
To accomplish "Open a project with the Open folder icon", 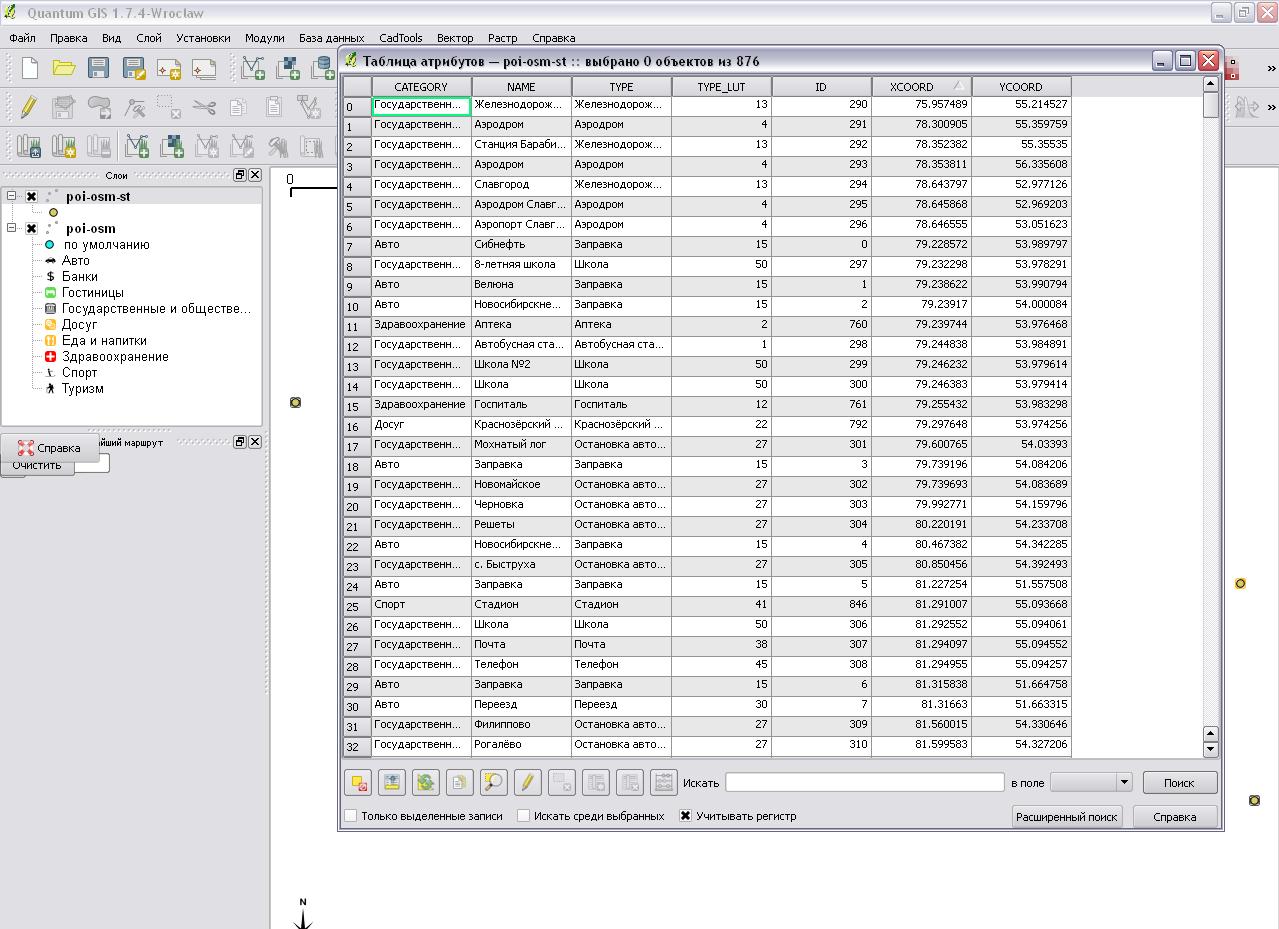I will [62, 67].
